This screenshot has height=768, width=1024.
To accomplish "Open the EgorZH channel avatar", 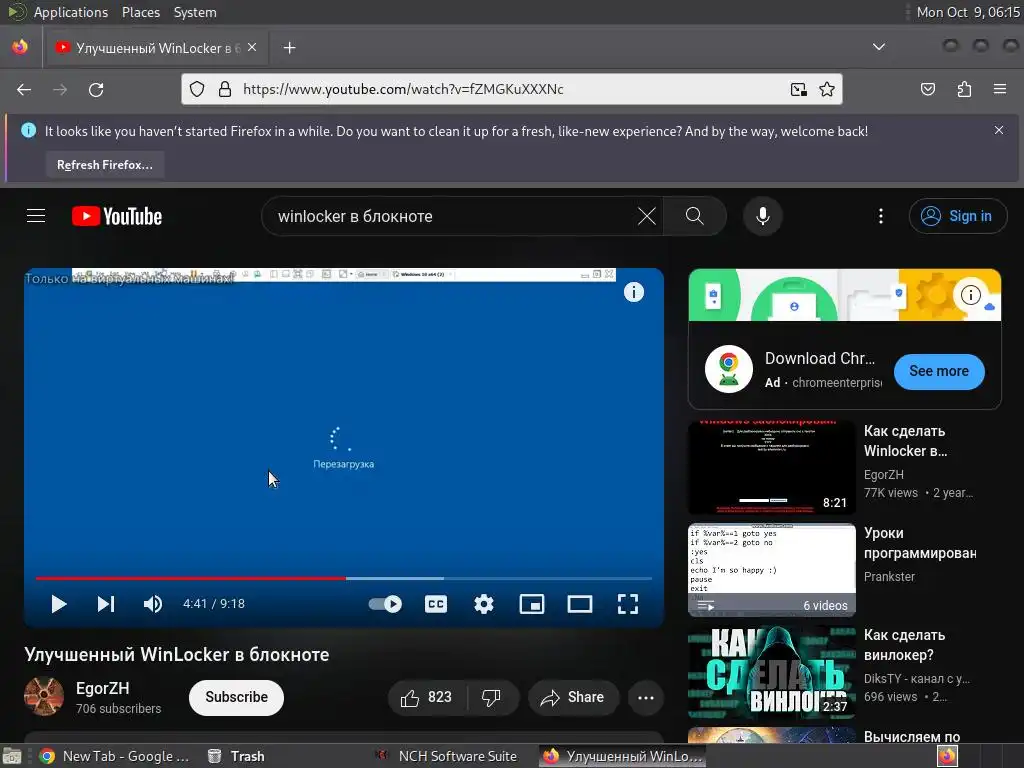I will click(44, 697).
